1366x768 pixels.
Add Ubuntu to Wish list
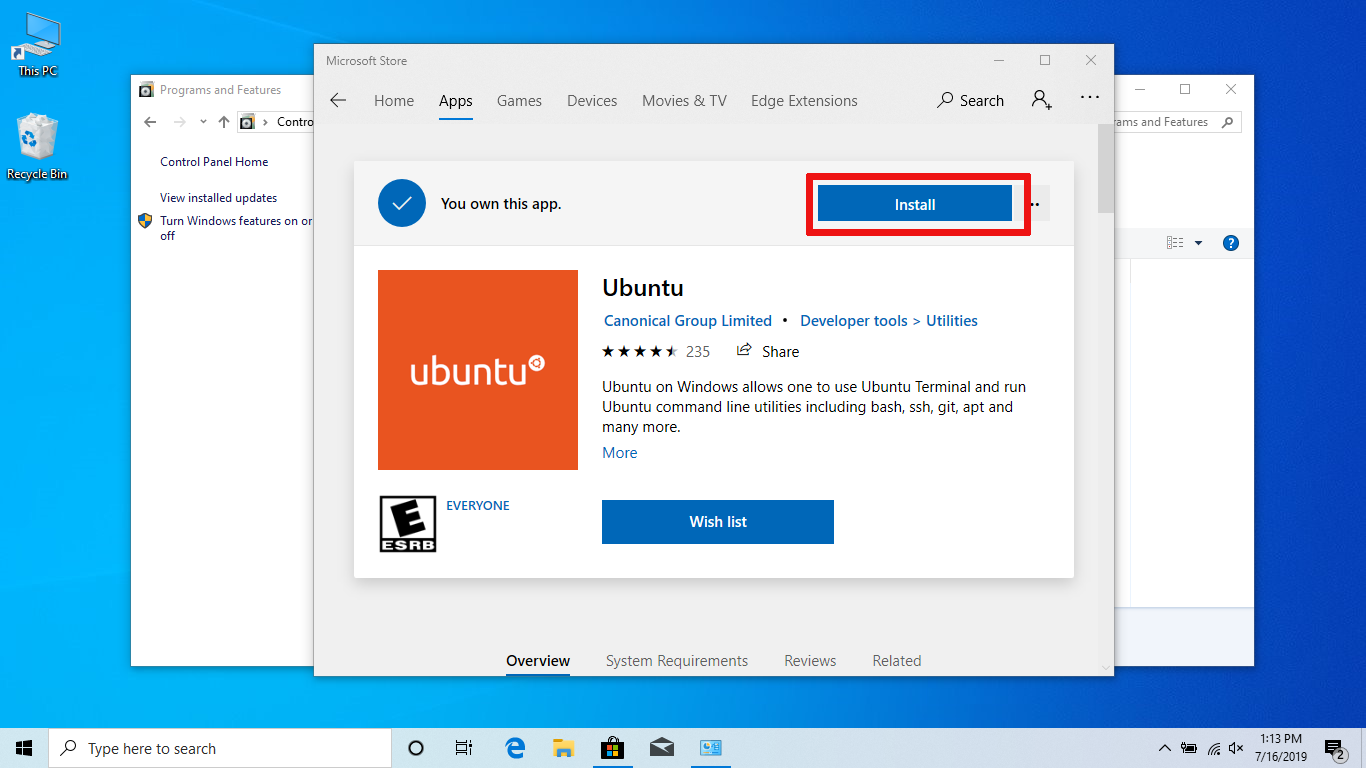717,522
